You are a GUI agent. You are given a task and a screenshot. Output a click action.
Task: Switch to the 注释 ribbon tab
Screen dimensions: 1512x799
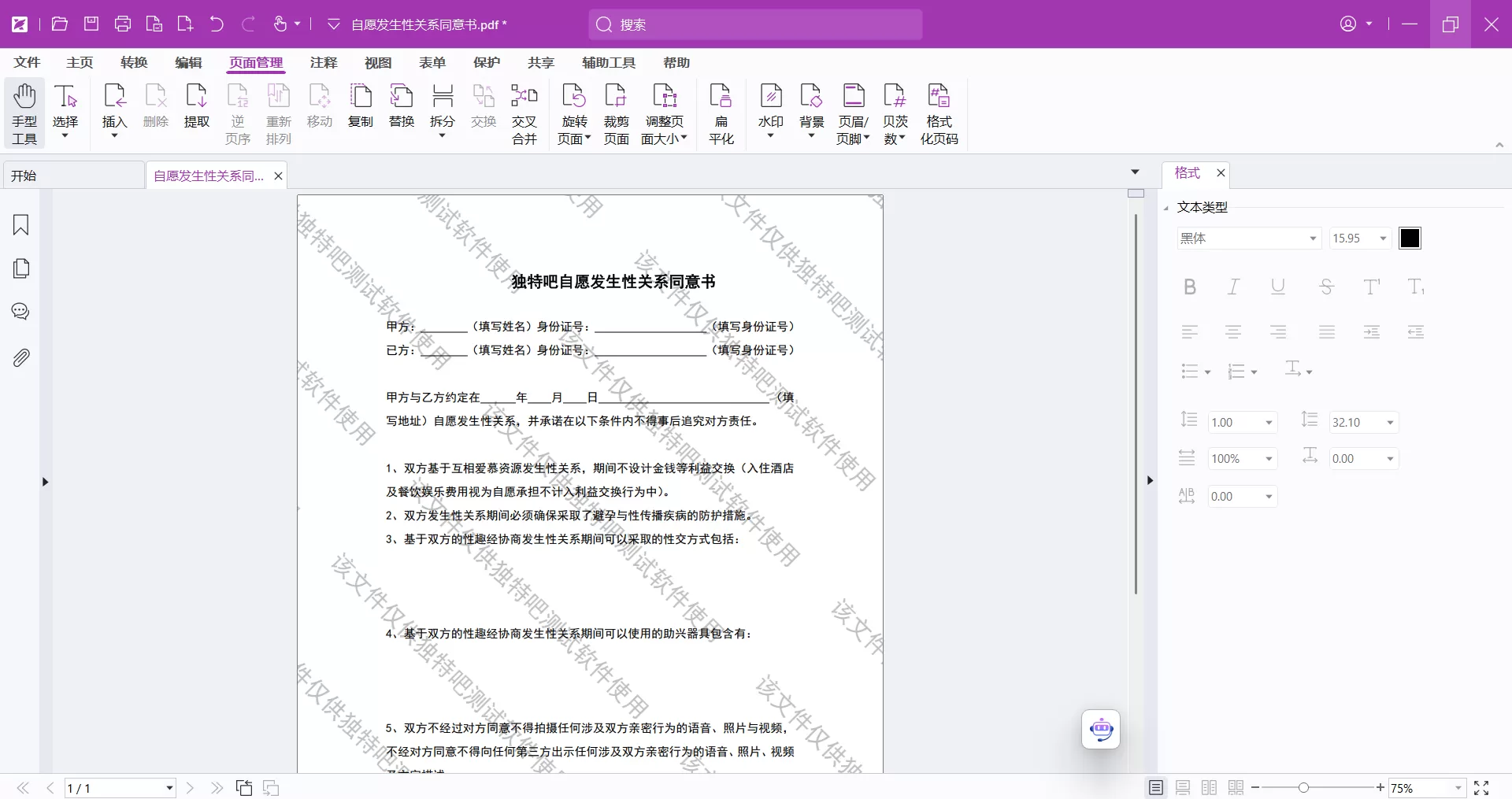point(323,63)
